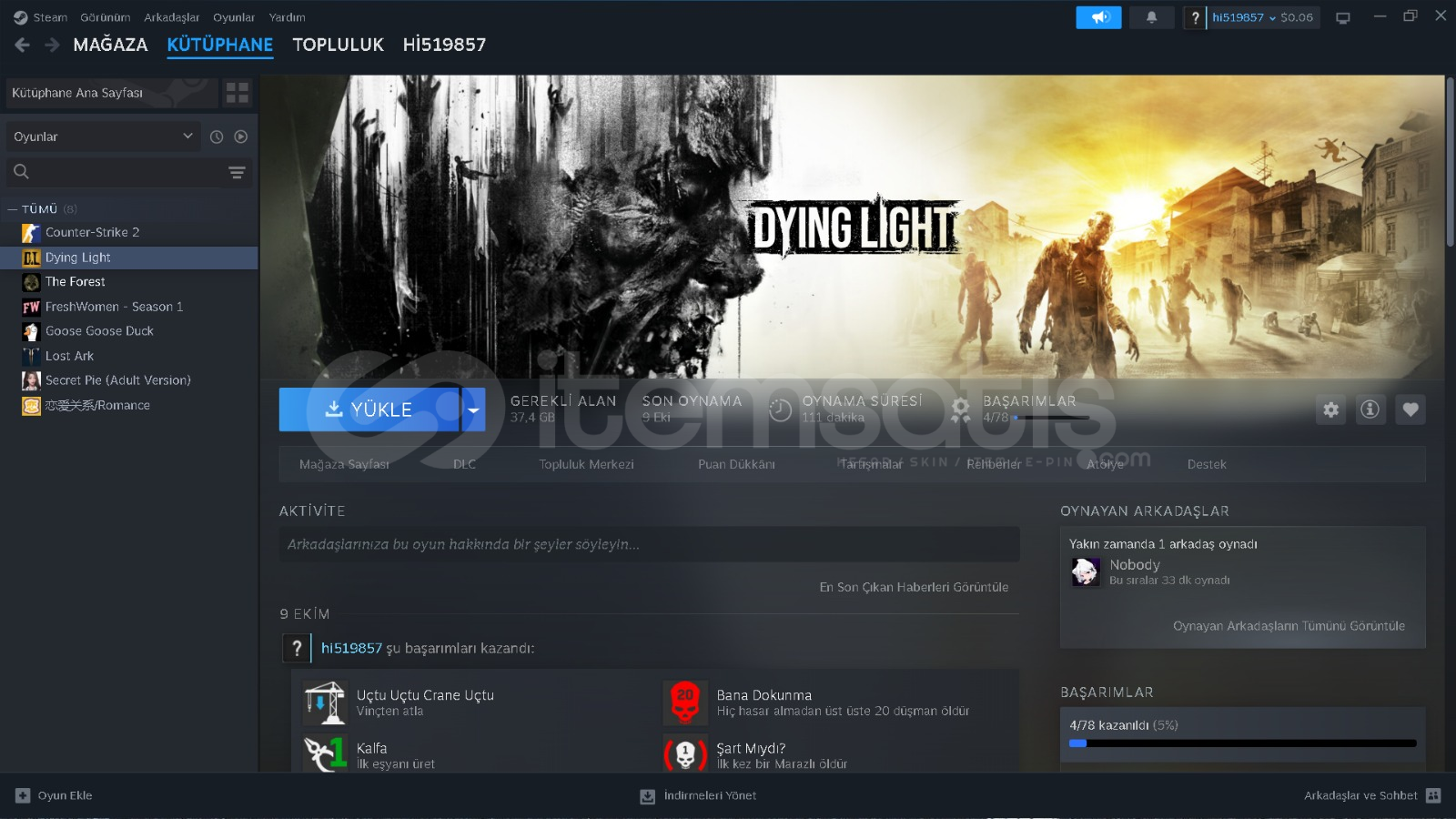This screenshot has width=1456, height=819.
Task: Toggle the ready-to-play filter icon
Action: coord(241,136)
